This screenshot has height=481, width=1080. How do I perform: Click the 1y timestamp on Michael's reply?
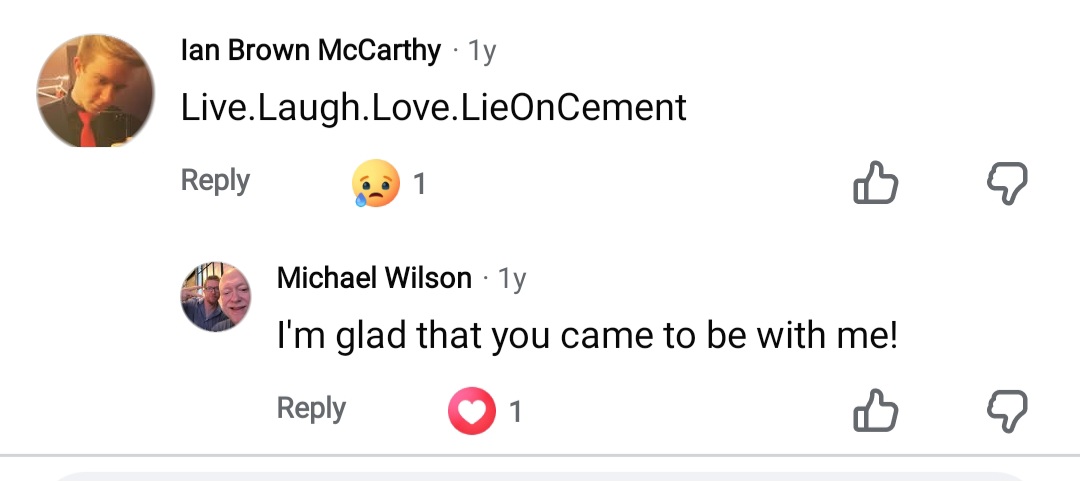tap(512, 279)
